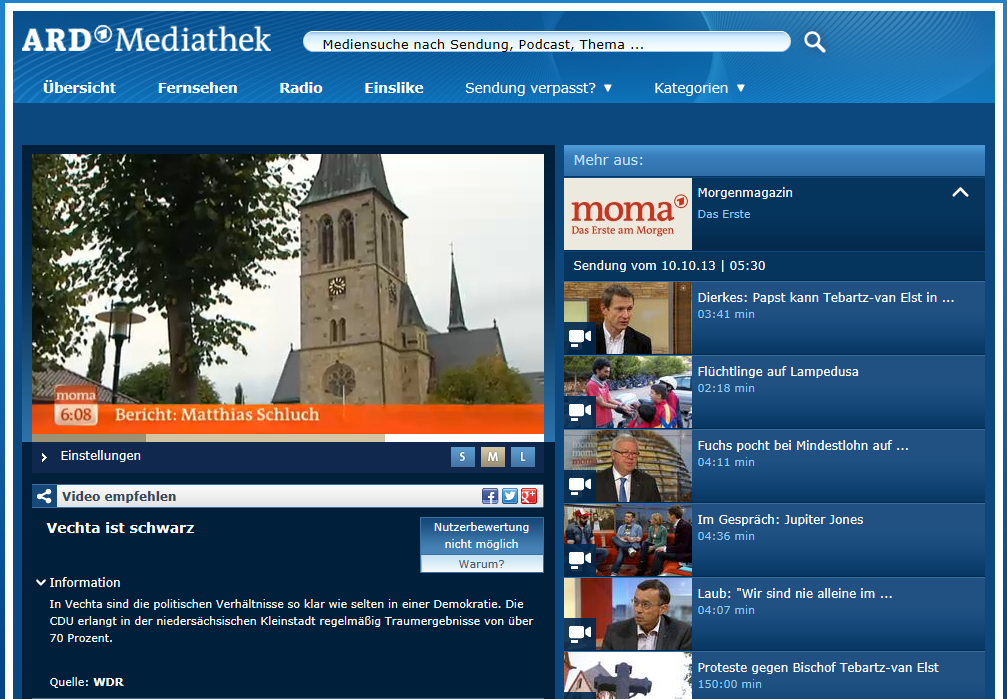Click the Mehr aus: header
This screenshot has height=699, width=1007.
point(774,161)
